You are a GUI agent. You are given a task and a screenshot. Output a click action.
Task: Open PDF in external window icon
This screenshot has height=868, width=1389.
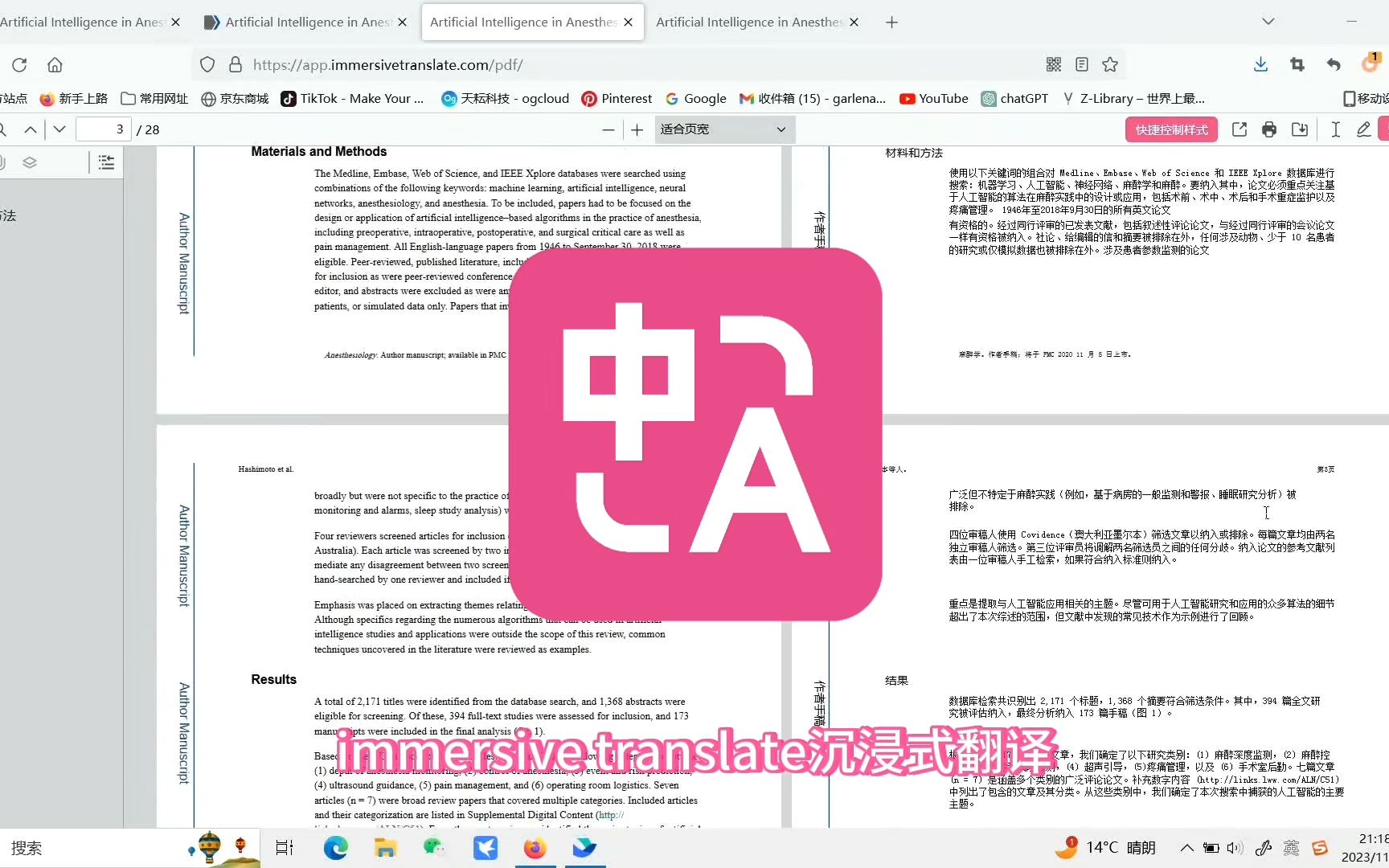tap(1239, 129)
